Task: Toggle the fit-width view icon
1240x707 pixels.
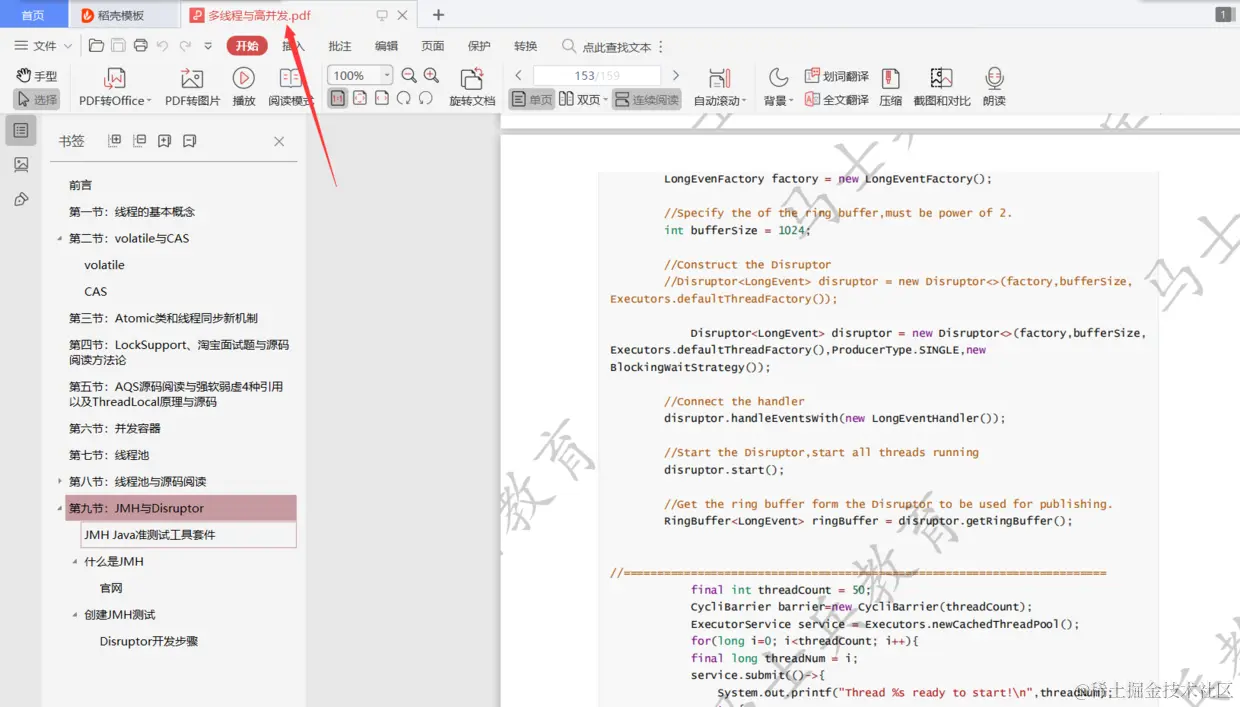Action: (x=382, y=98)
